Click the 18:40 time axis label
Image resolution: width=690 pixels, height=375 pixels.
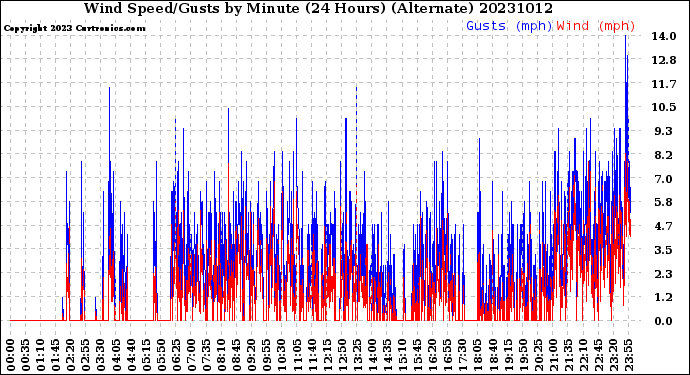(492, 355)
